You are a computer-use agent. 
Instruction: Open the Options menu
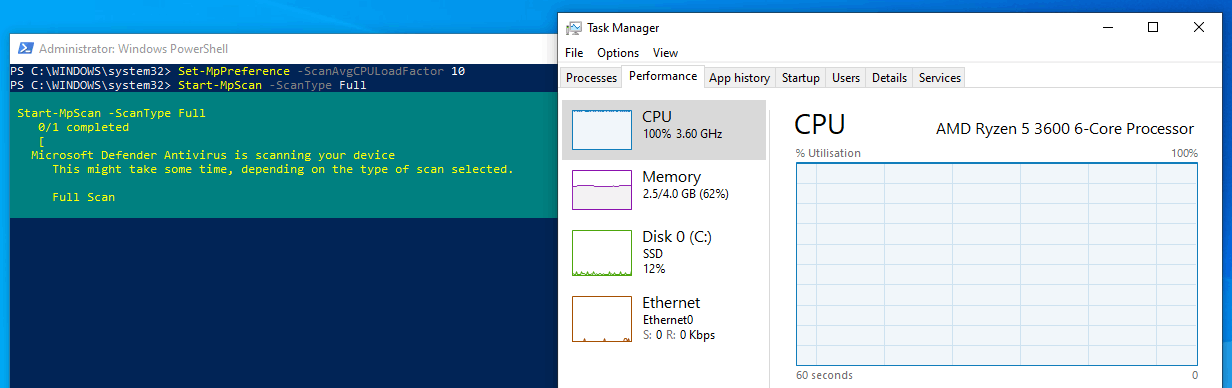pyautogui.click(x=618, y=53)
